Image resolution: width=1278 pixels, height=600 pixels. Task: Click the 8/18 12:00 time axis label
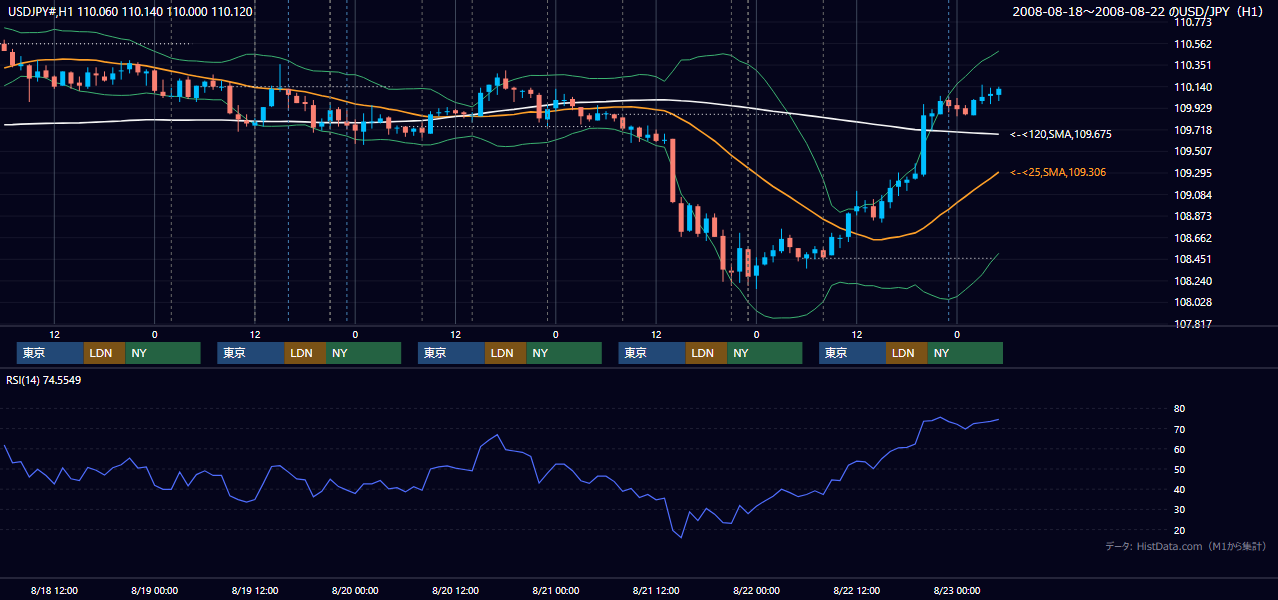pyautogui.click(x=54, y=590)
